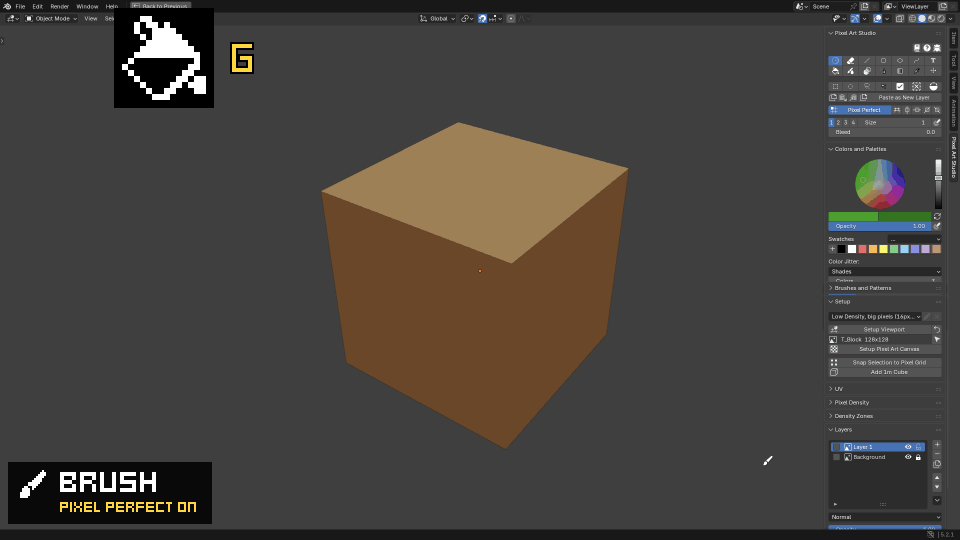Switch to the Animation sidebar tab

click(953, 113)
